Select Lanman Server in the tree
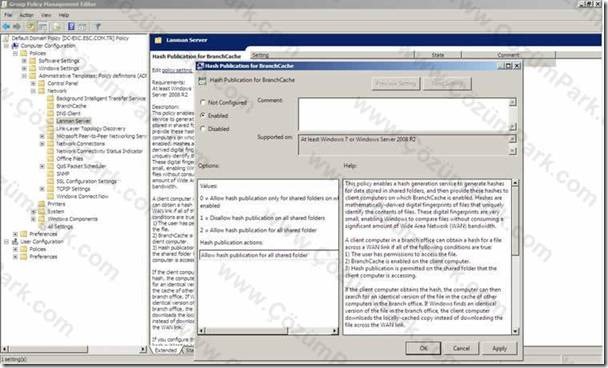 73,121
